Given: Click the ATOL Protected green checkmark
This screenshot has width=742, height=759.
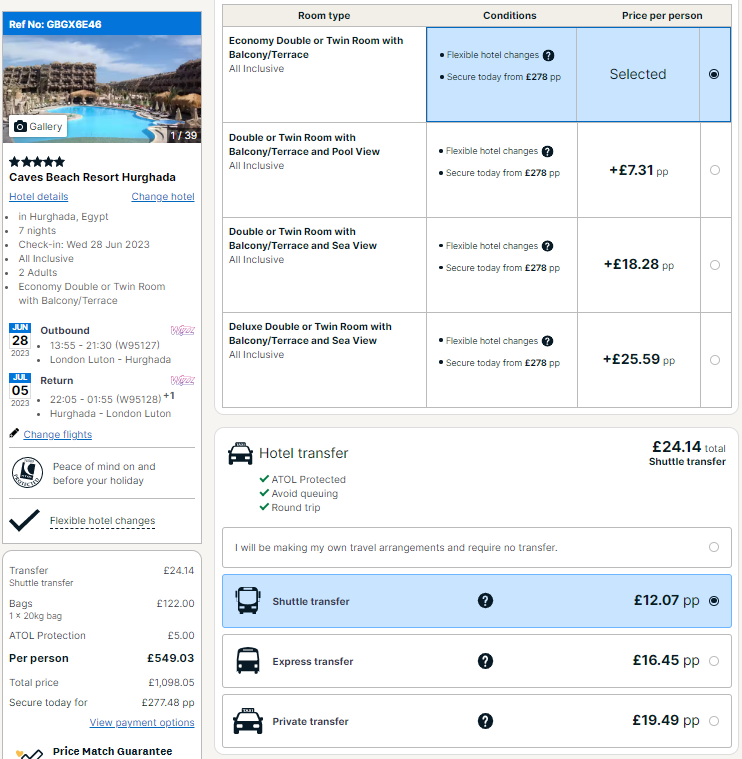Looking at the screenshot, I should [x=264, y=479].
